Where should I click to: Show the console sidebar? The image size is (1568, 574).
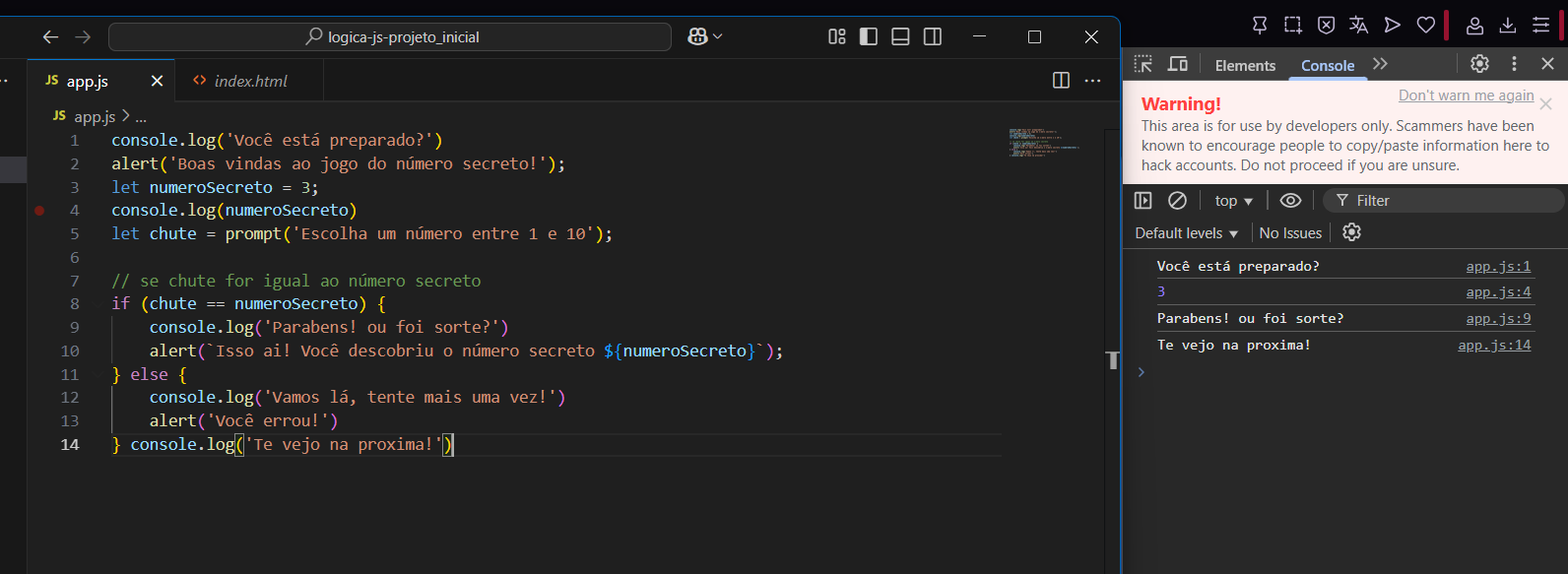[x=1143, y=200]
